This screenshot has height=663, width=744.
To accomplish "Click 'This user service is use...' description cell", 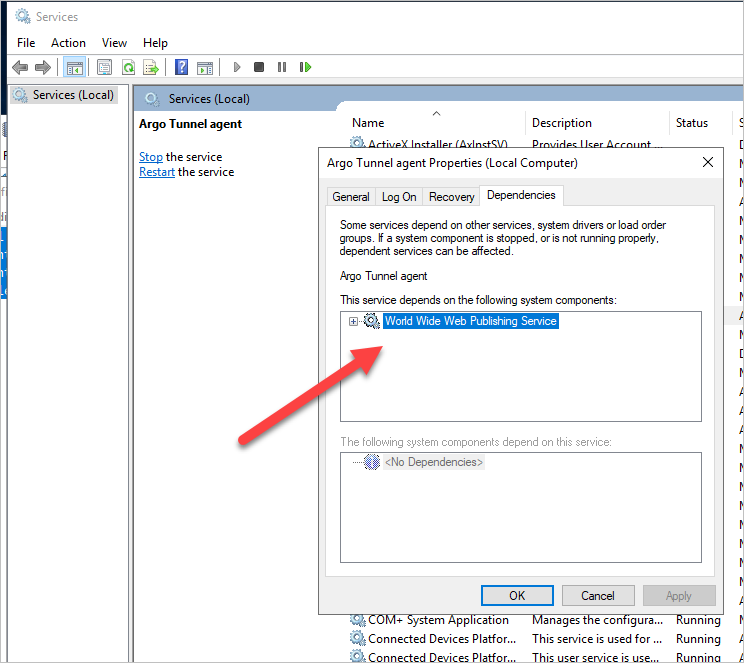I will [x=595, y=657].
